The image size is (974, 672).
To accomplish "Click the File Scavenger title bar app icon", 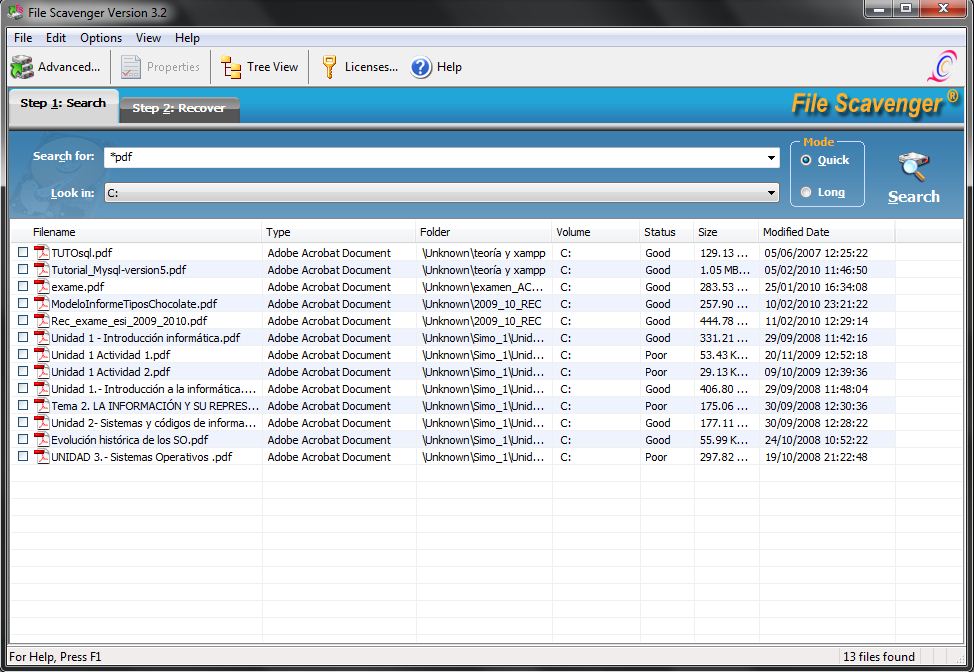I will pos(16,12).
